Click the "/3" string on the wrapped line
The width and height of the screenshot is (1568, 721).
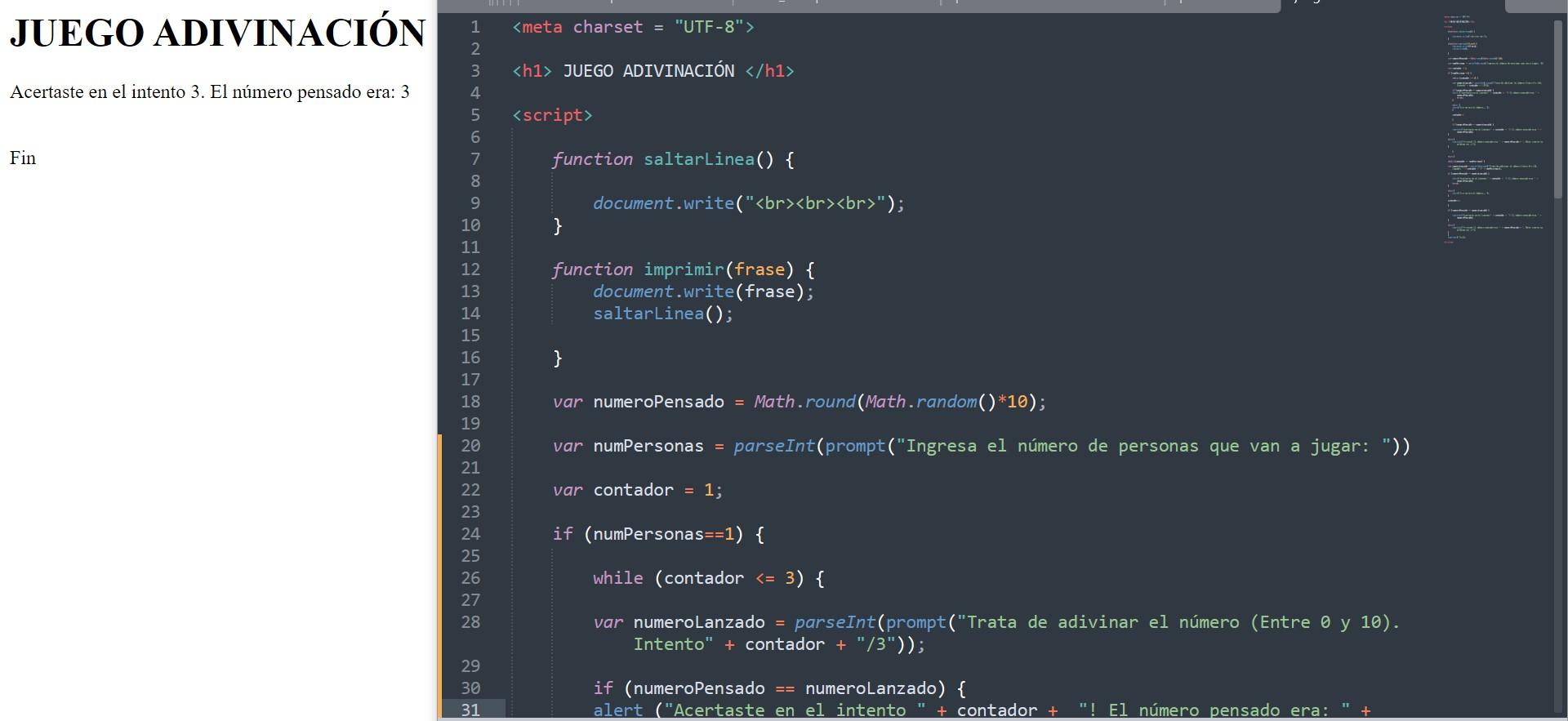click(875, 644)
